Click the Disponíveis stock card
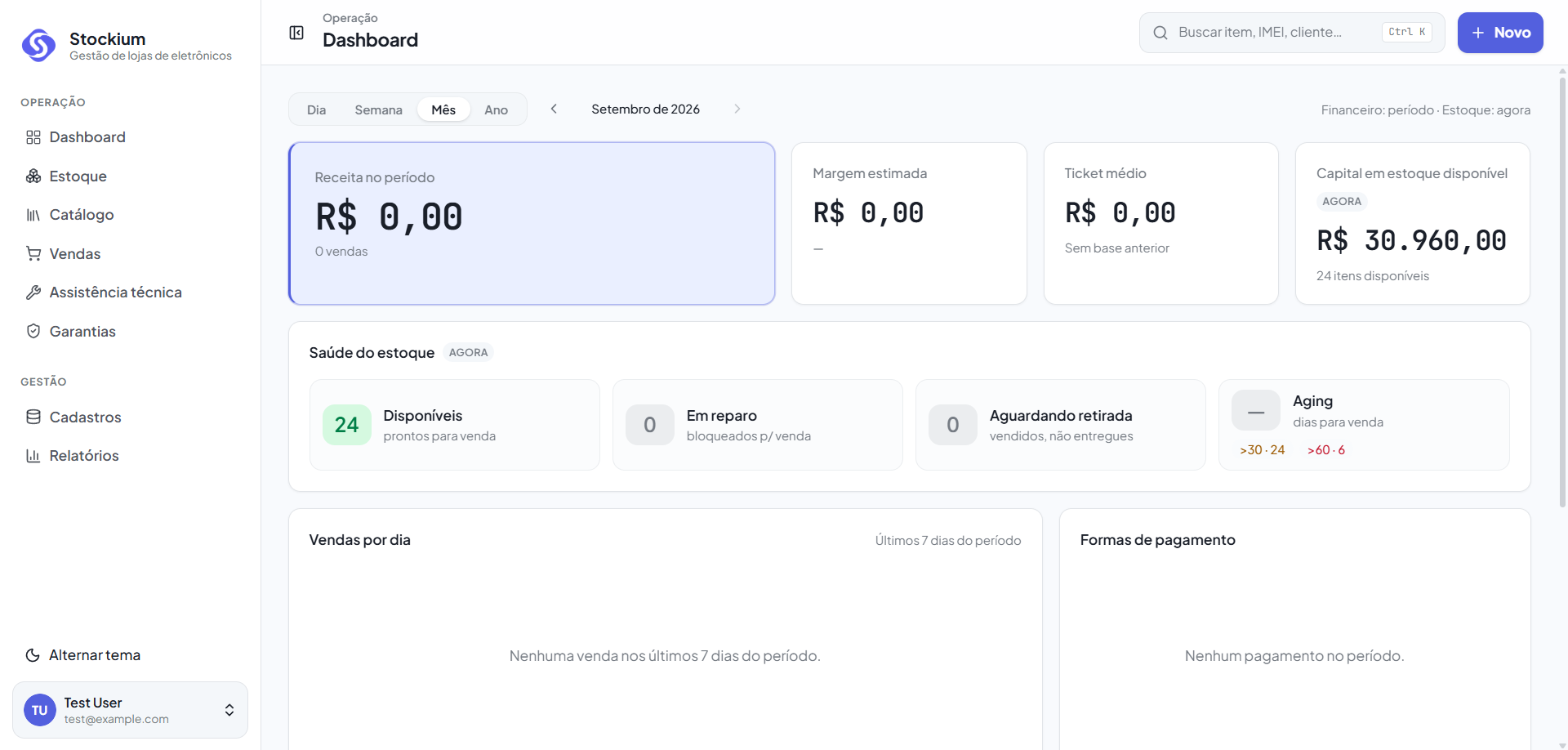1568x750 pixels. (x=455, y=425)
